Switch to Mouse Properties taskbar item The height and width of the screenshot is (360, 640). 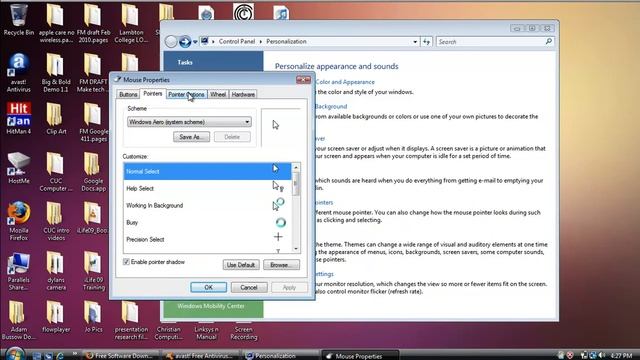[x=361, y=356]
